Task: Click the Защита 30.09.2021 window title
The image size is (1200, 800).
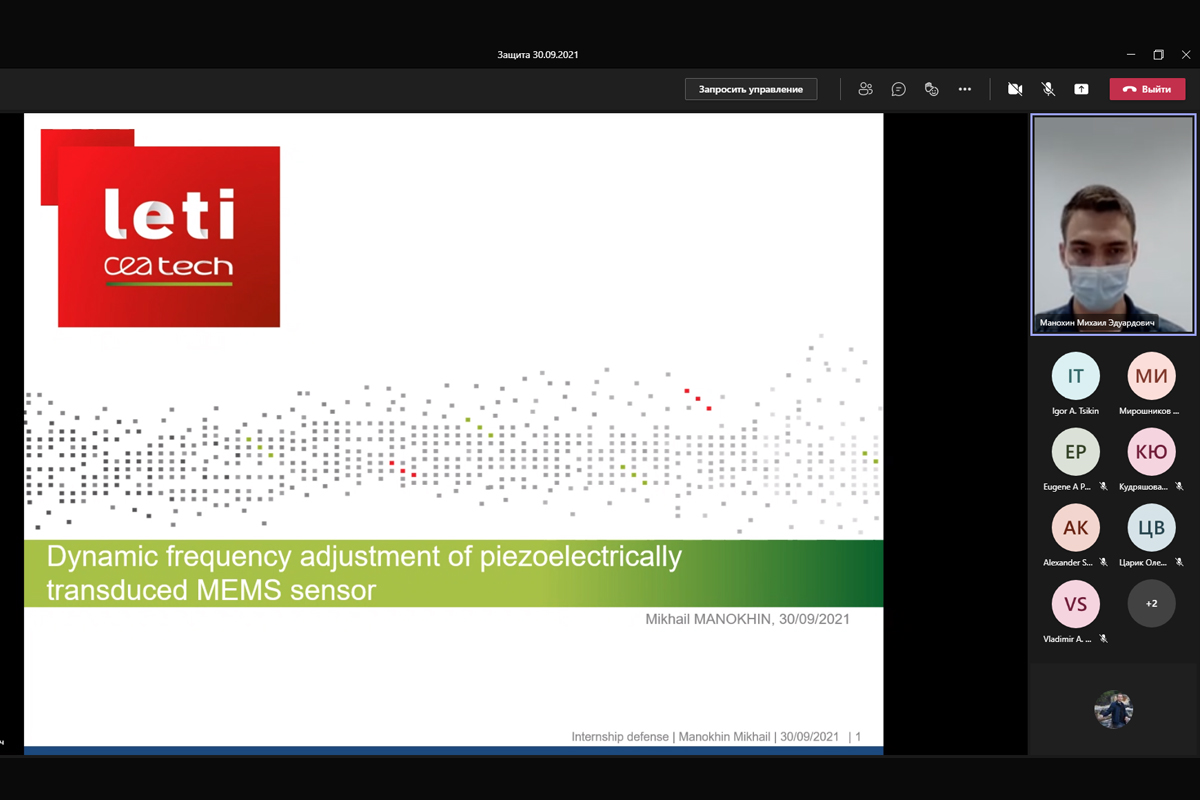Action: [x=538, y=55]
